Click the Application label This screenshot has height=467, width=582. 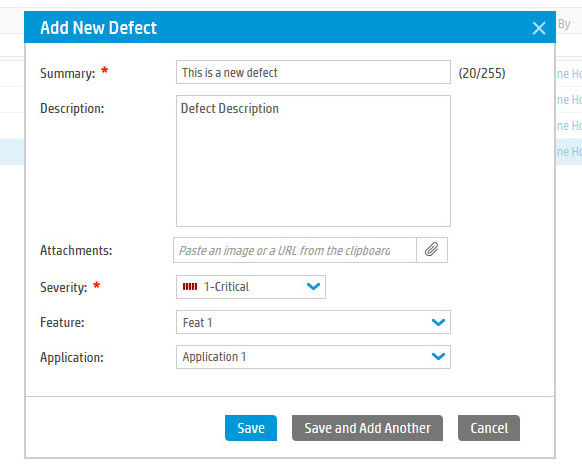tap(72, 357)
